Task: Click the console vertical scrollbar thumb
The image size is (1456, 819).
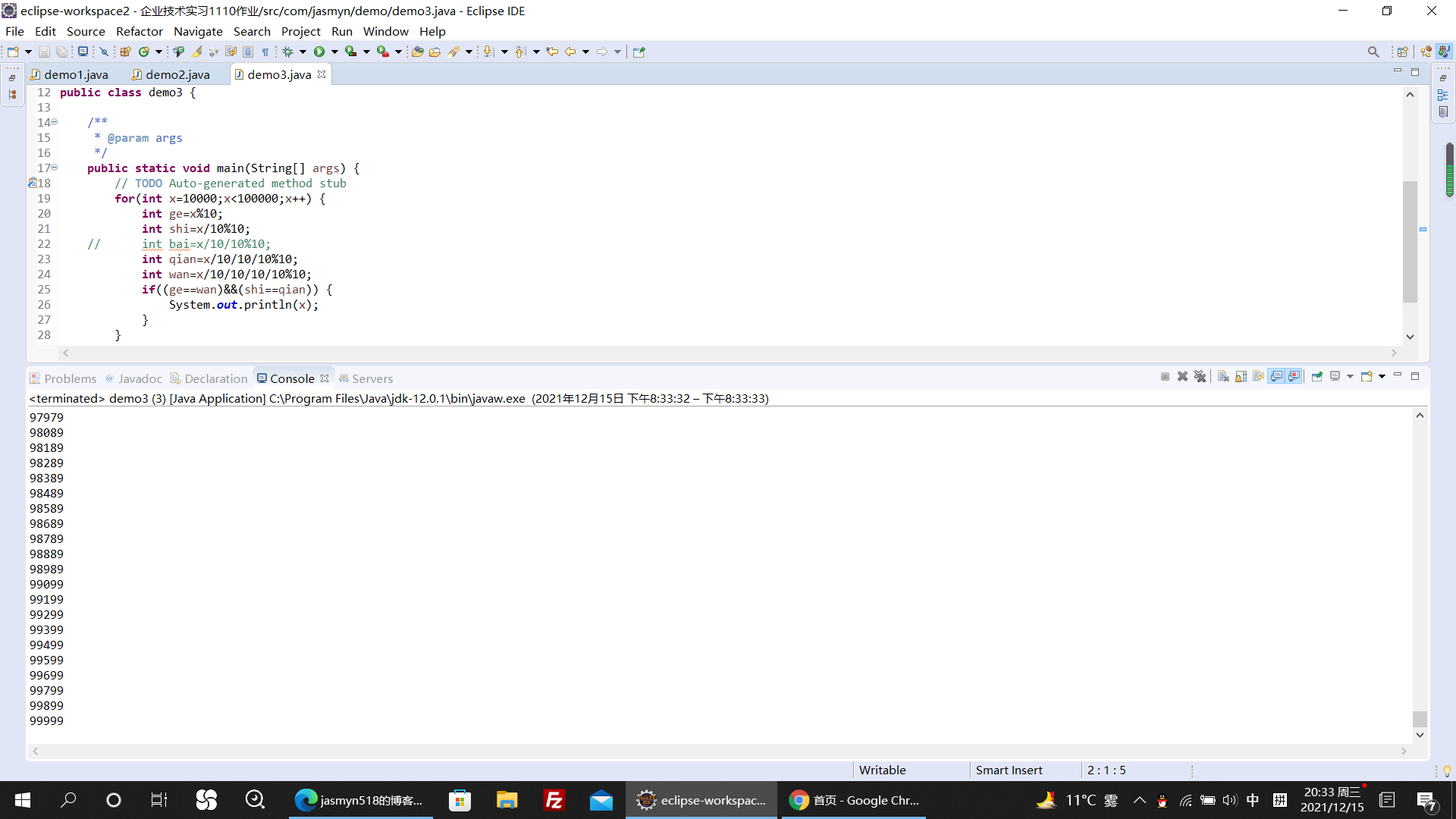Action: (1420, 718)
